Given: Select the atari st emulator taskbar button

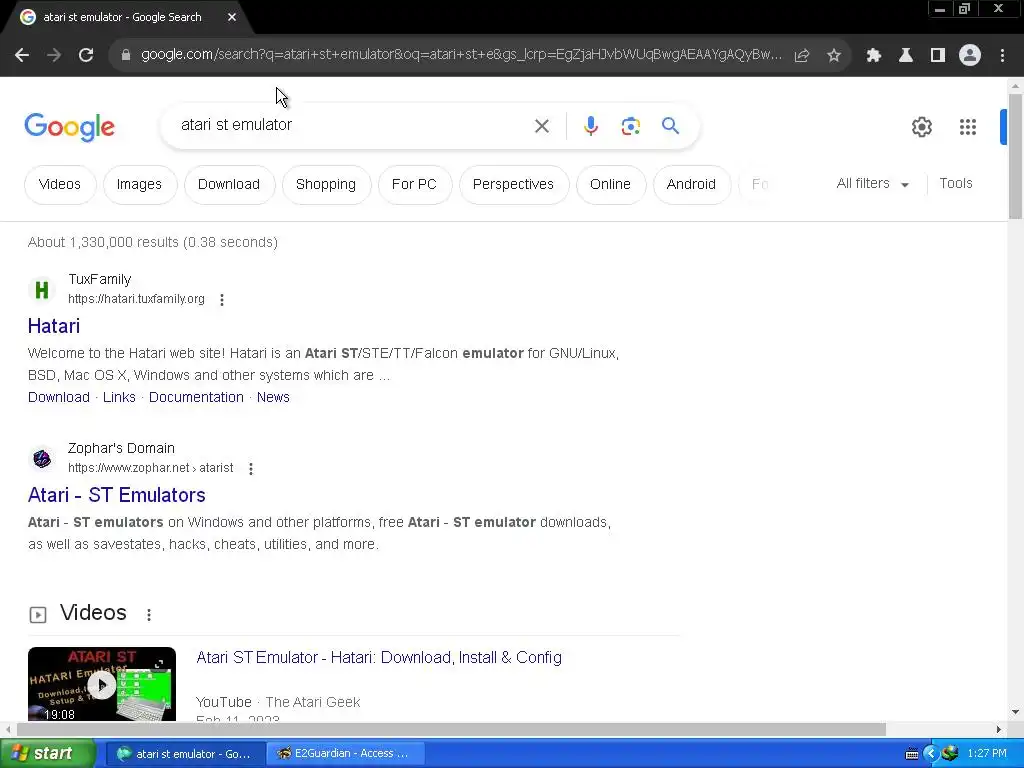Looking at the screenshot, I should pos(185,754).
